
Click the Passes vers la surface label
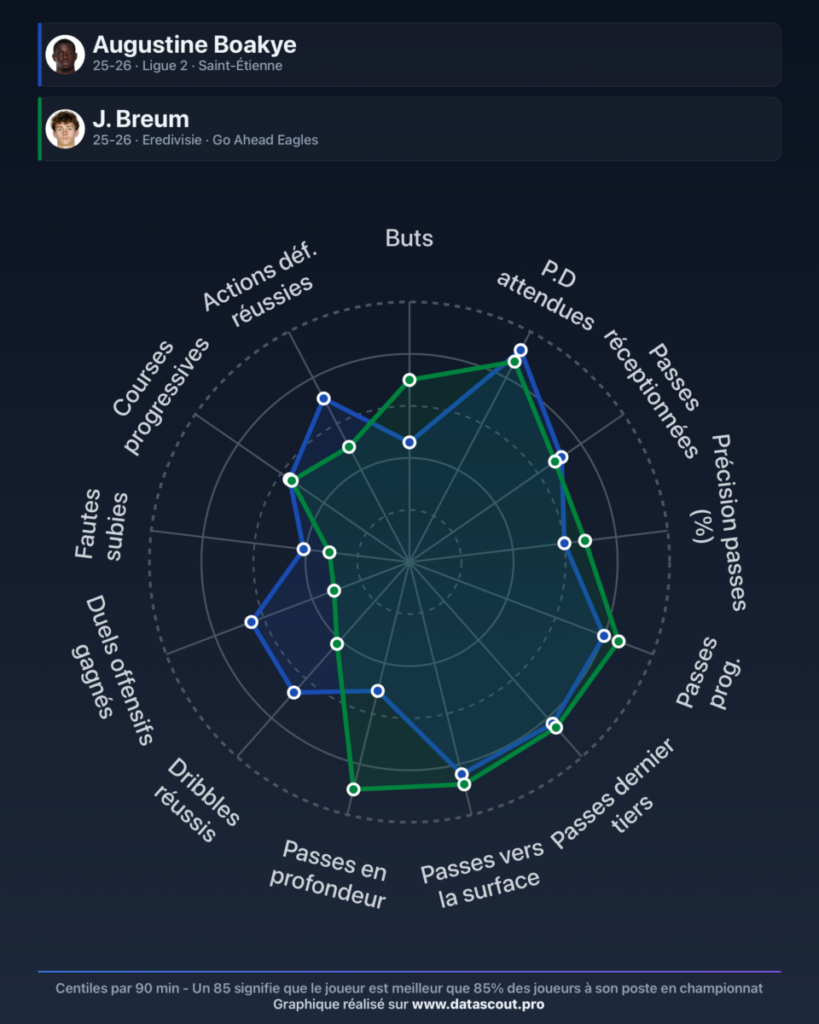click(482, 873)
